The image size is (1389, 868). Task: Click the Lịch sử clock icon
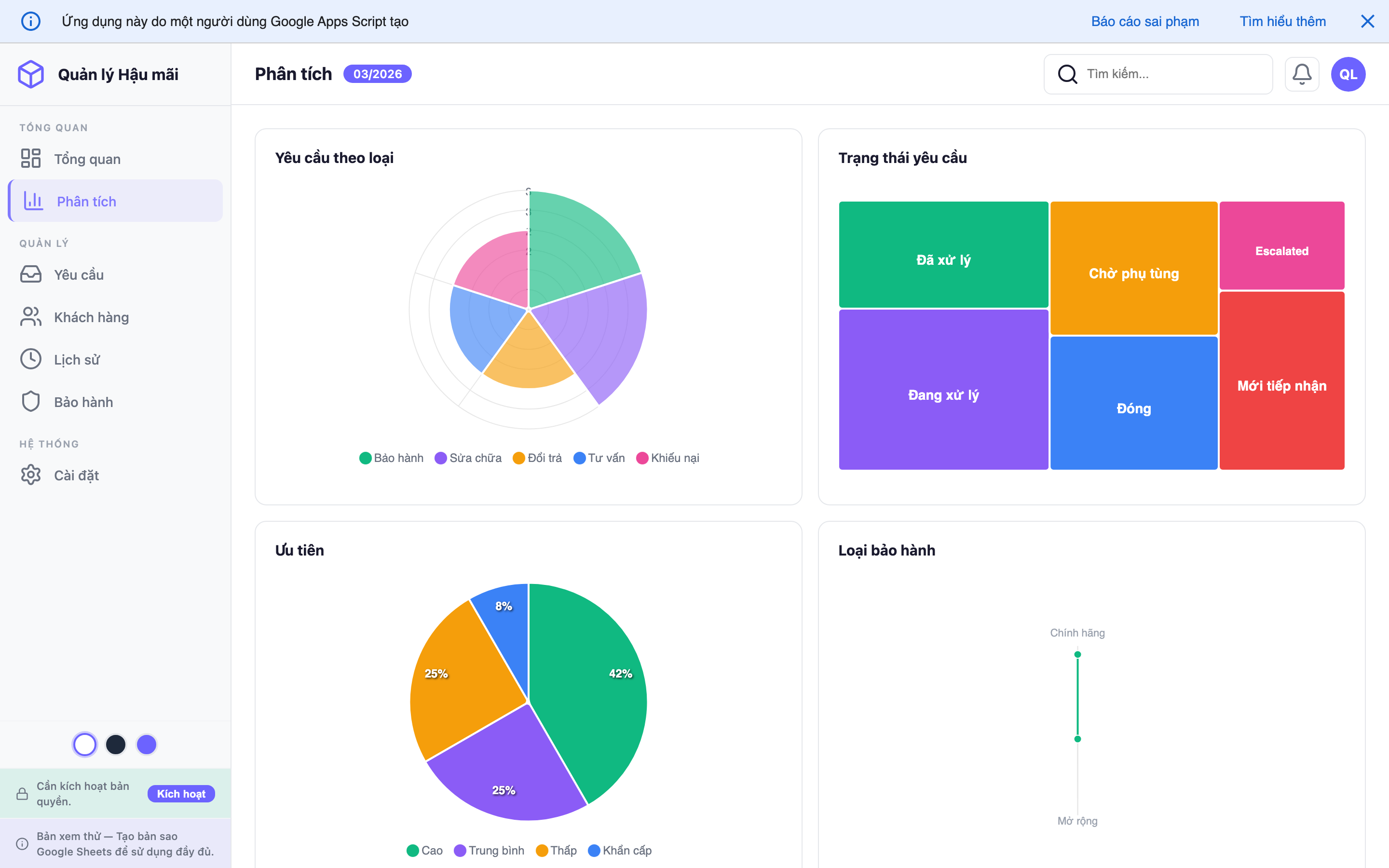tap(31, 359)
